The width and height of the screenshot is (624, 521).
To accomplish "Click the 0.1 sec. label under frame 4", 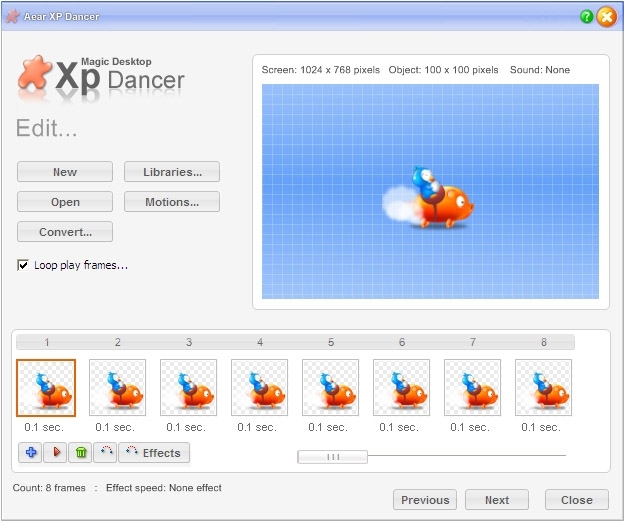I will coord(257,427).
